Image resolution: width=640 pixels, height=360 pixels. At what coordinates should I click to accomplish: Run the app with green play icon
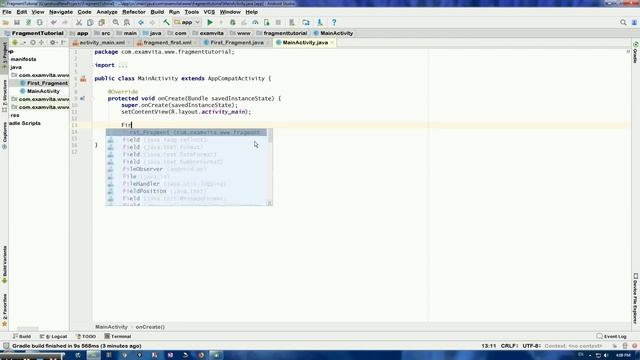coord(210,22)
